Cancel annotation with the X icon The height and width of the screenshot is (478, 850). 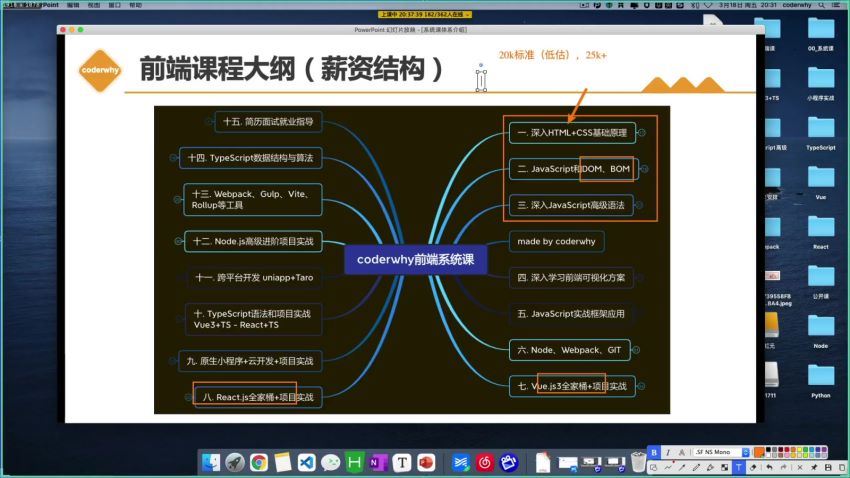pos(800,467)
